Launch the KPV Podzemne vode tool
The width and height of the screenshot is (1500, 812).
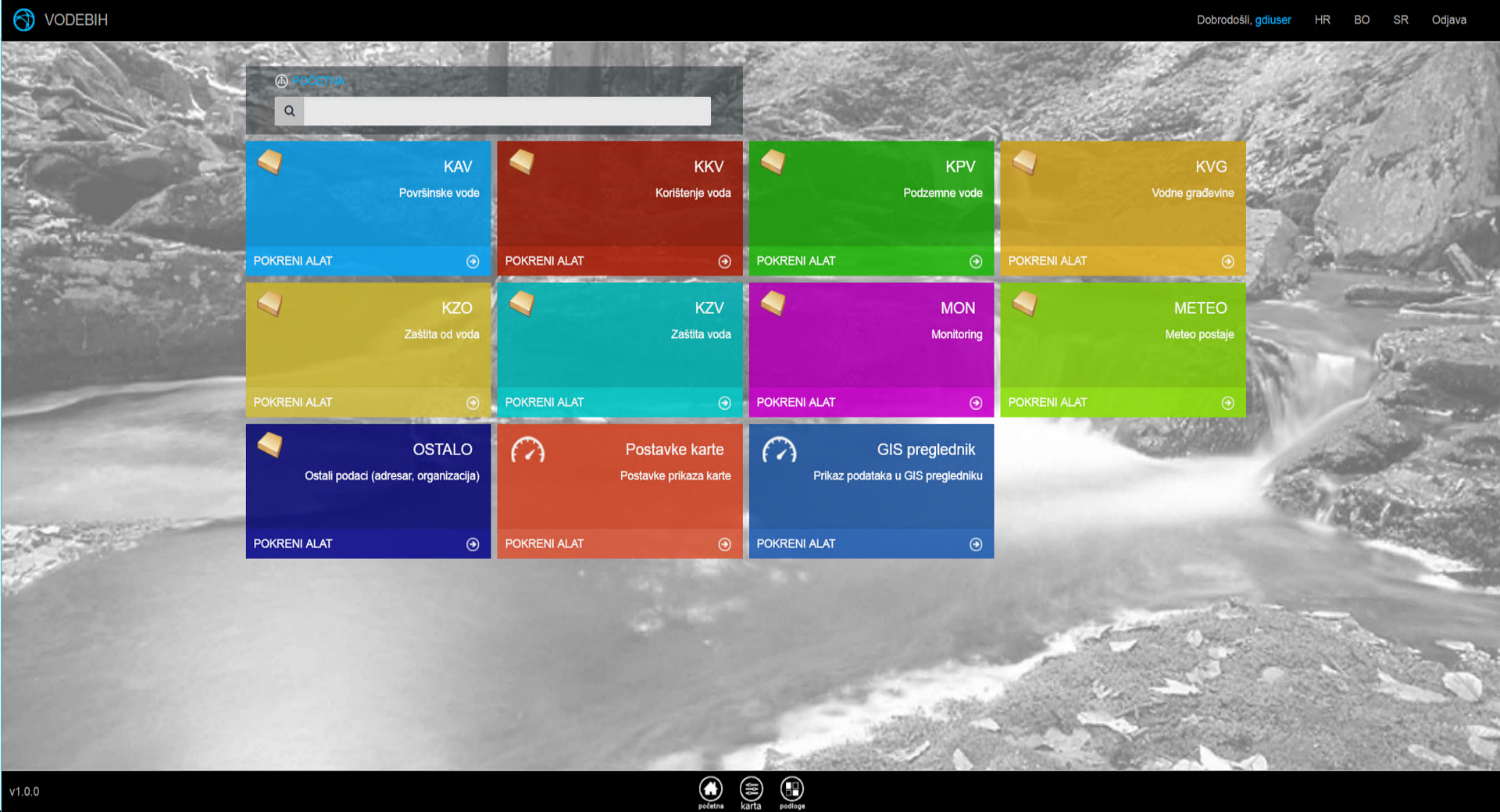click(x=870, y=261)
